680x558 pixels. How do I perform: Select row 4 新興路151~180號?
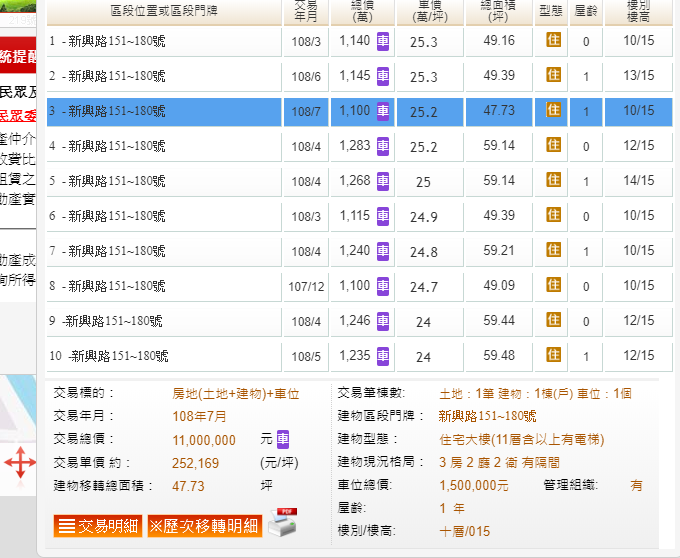coord(164,147)
